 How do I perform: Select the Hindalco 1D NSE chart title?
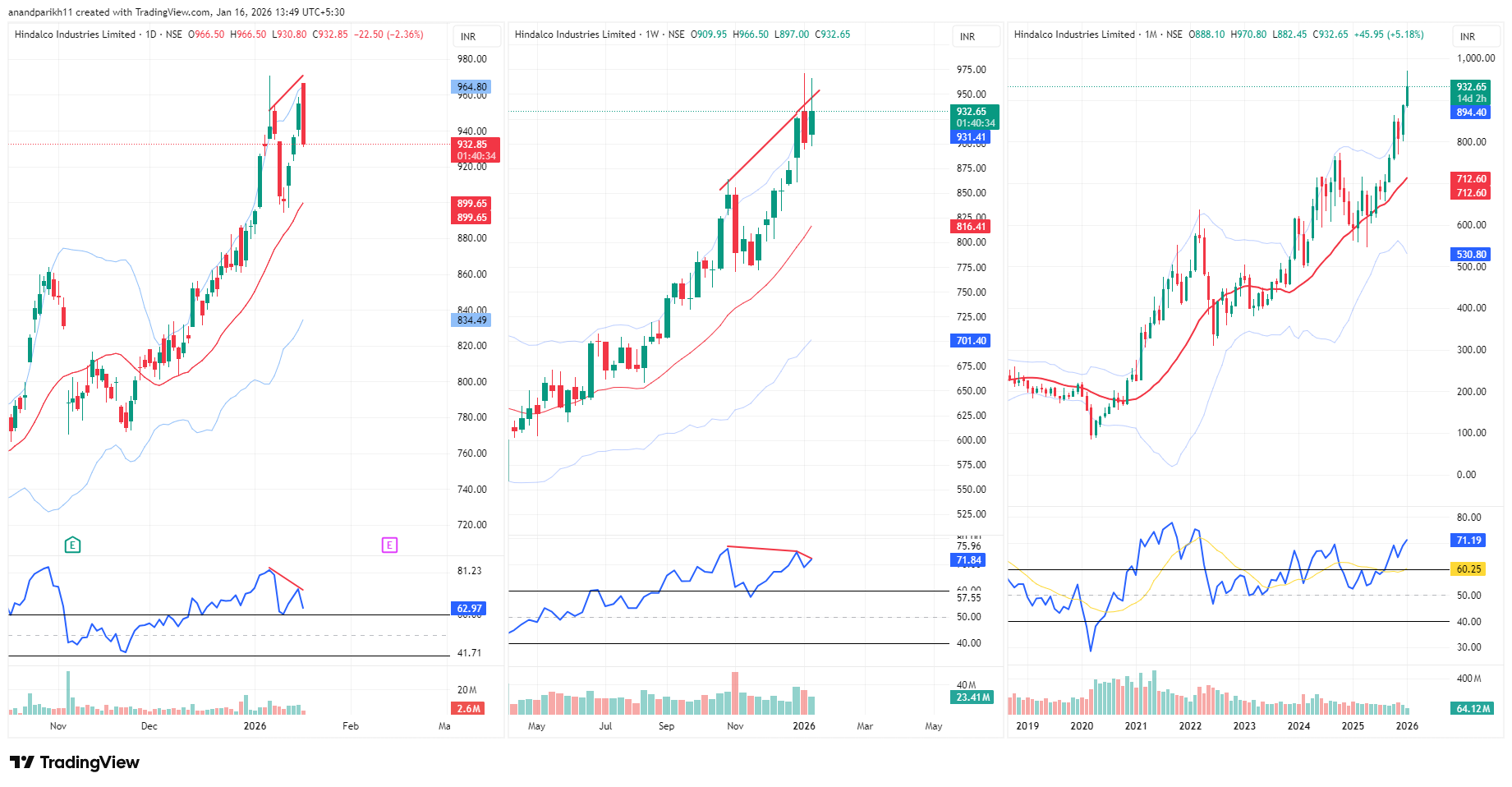[x=99, y=35]
